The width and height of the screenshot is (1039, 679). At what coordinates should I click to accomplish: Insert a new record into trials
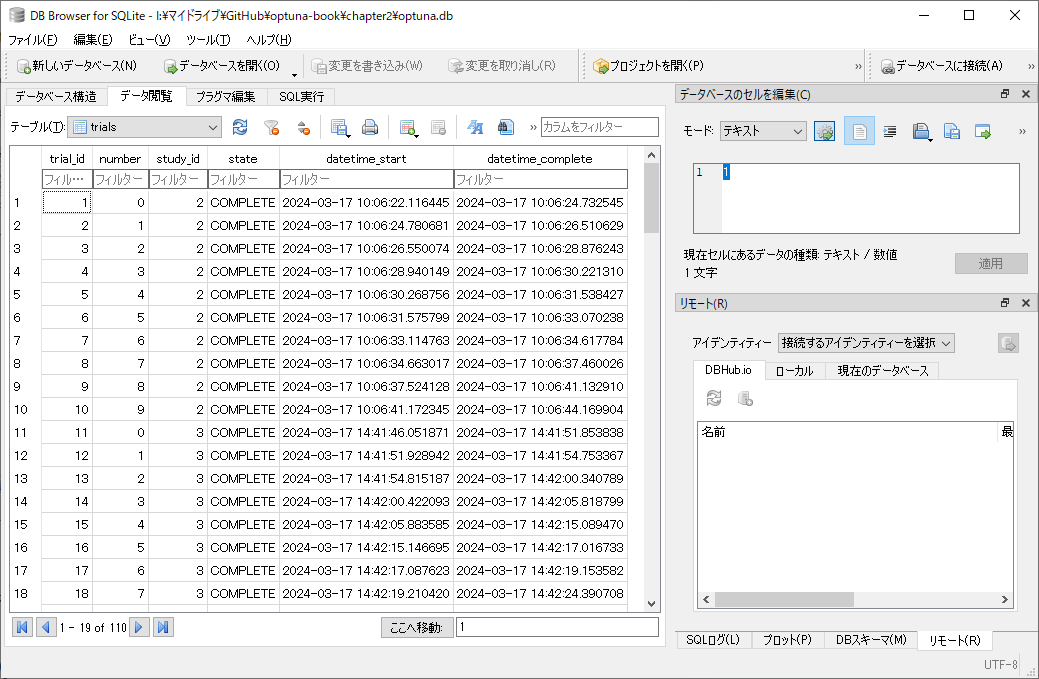click(x=407, y=128)
